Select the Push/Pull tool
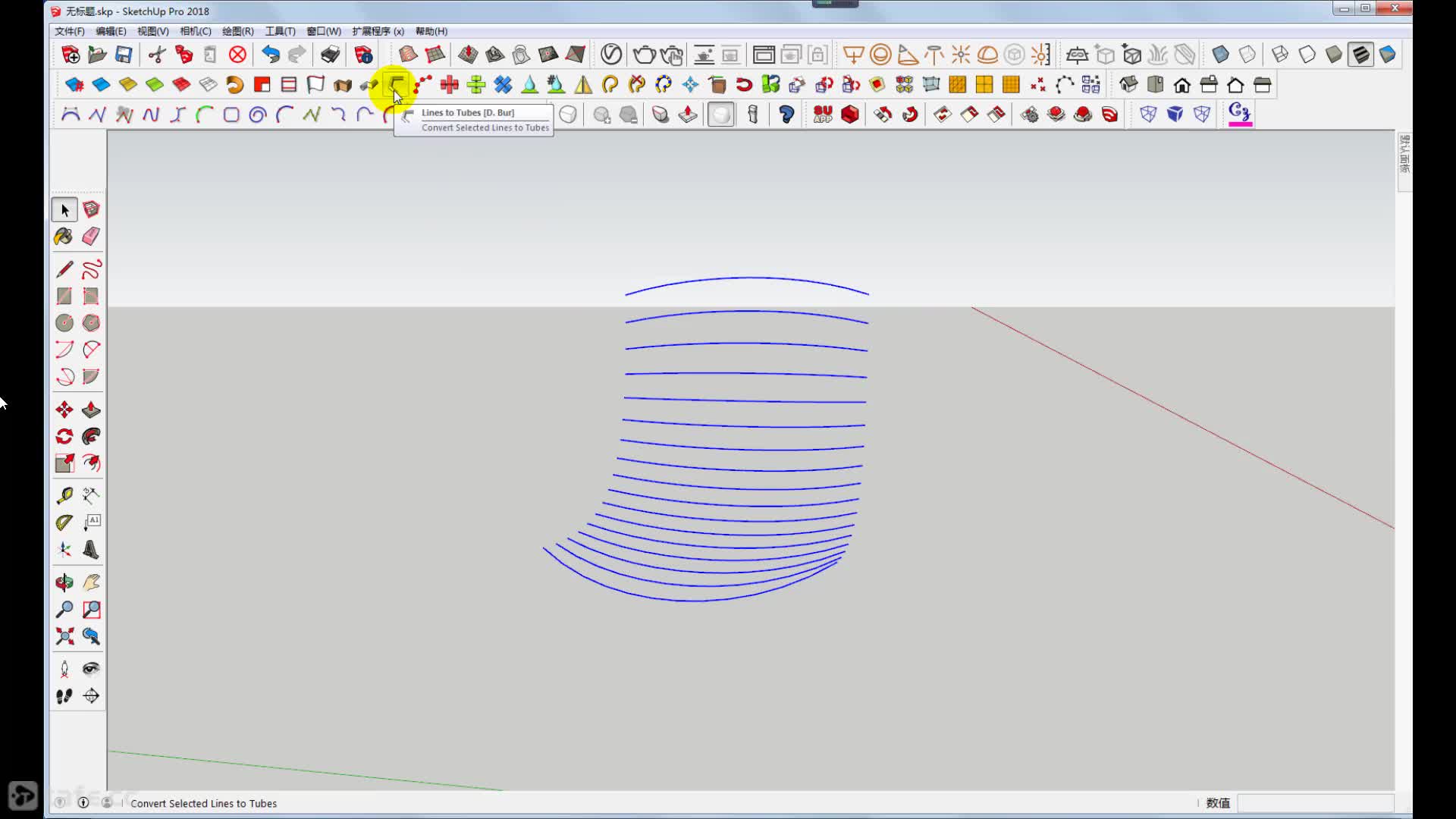 click(91, 410)
